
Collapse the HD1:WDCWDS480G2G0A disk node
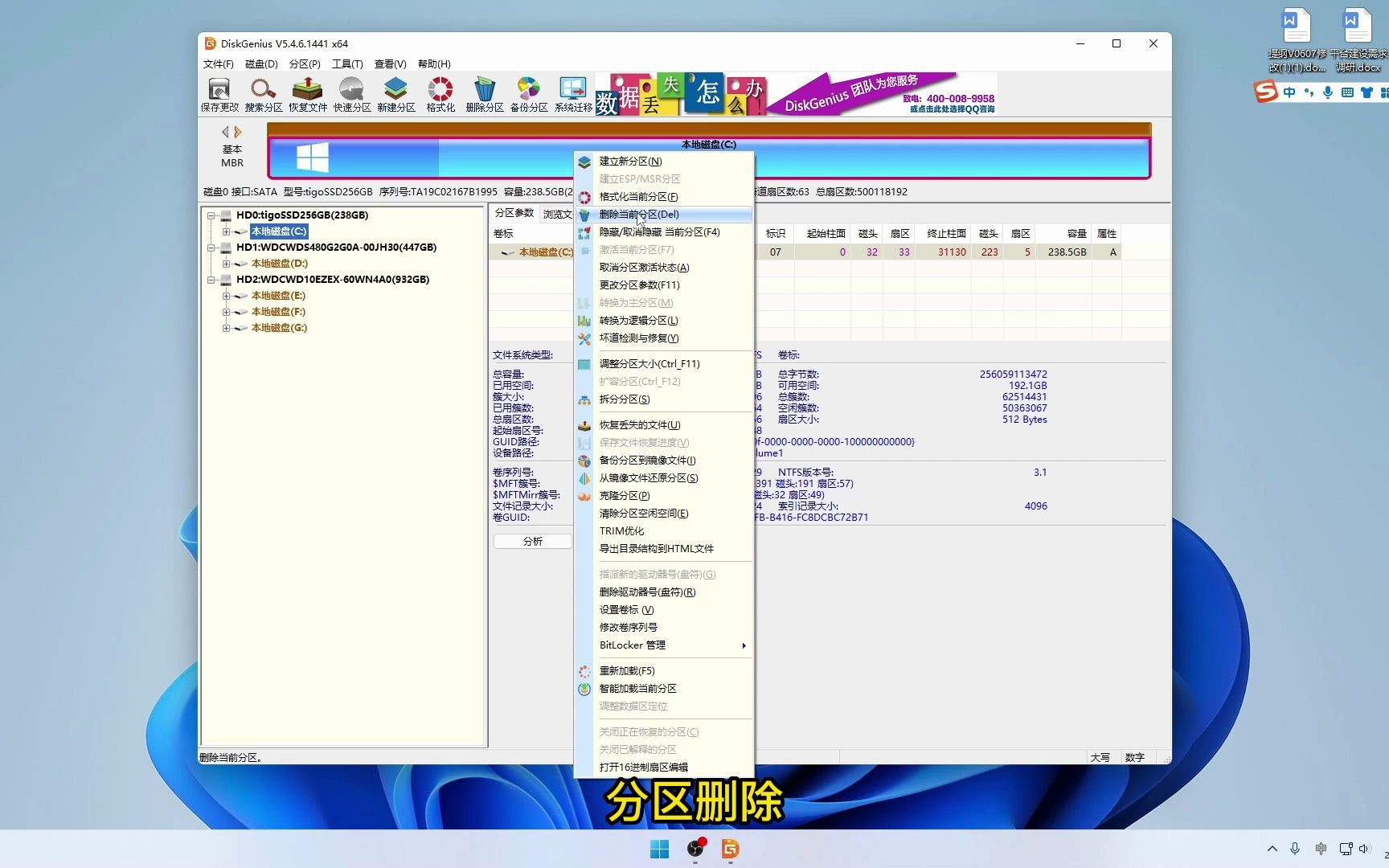coord(211,248)
